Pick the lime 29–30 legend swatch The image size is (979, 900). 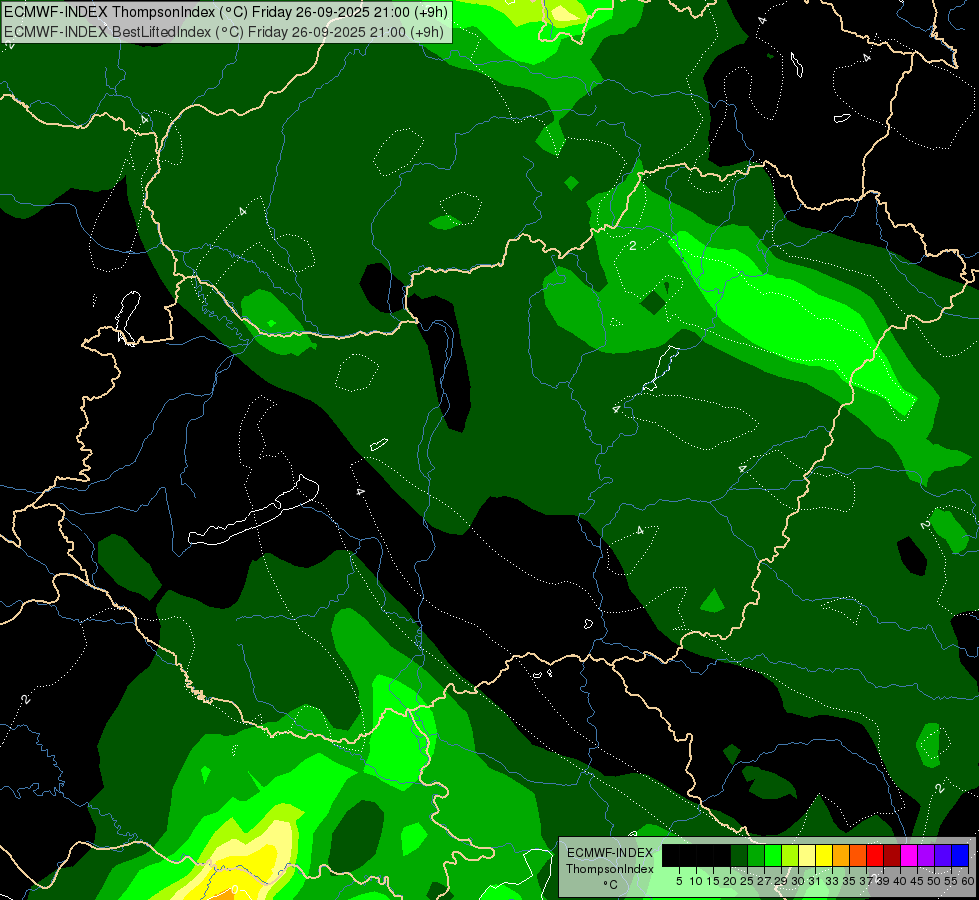click(x=790, y=855)
